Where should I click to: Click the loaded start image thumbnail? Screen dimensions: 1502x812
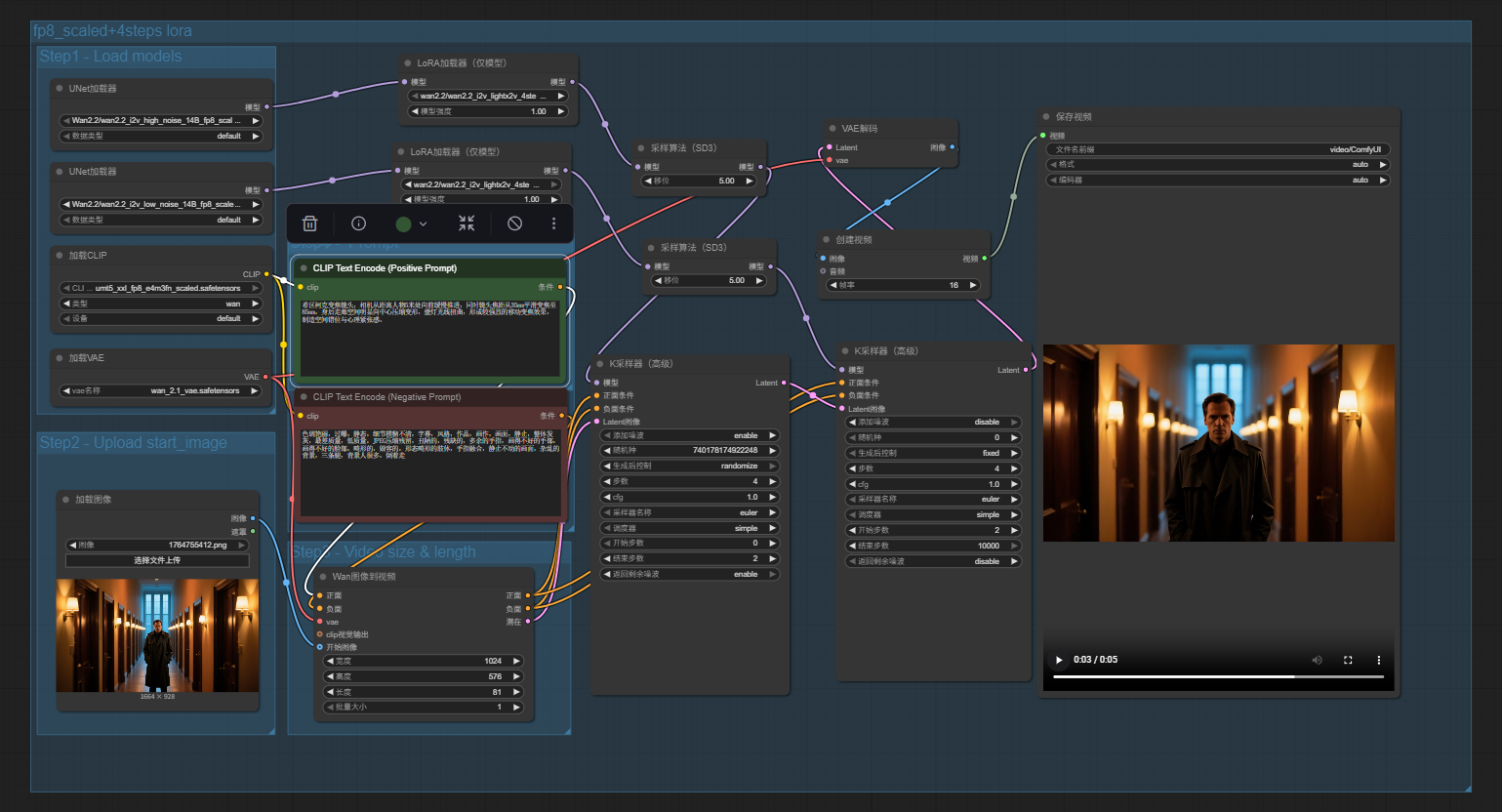tap(157, 635)
